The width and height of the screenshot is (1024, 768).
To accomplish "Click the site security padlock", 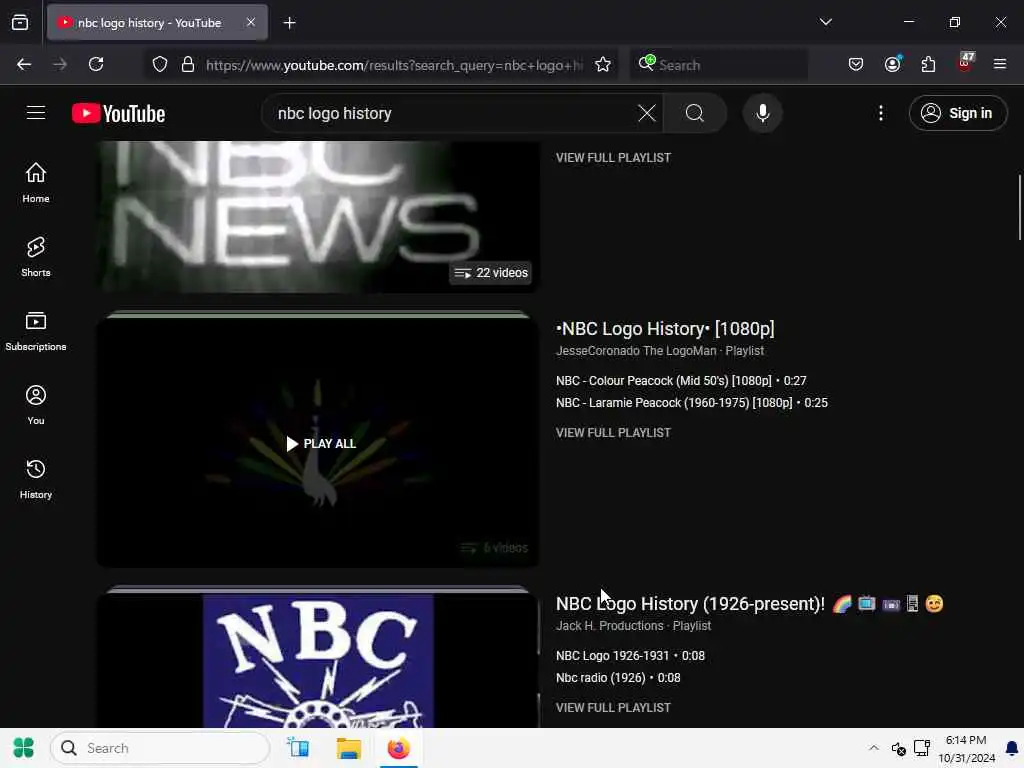I will point(188,64).
